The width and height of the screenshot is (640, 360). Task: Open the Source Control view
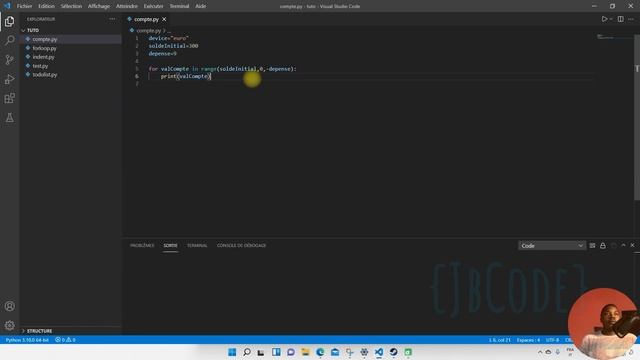tap(9, 60)
